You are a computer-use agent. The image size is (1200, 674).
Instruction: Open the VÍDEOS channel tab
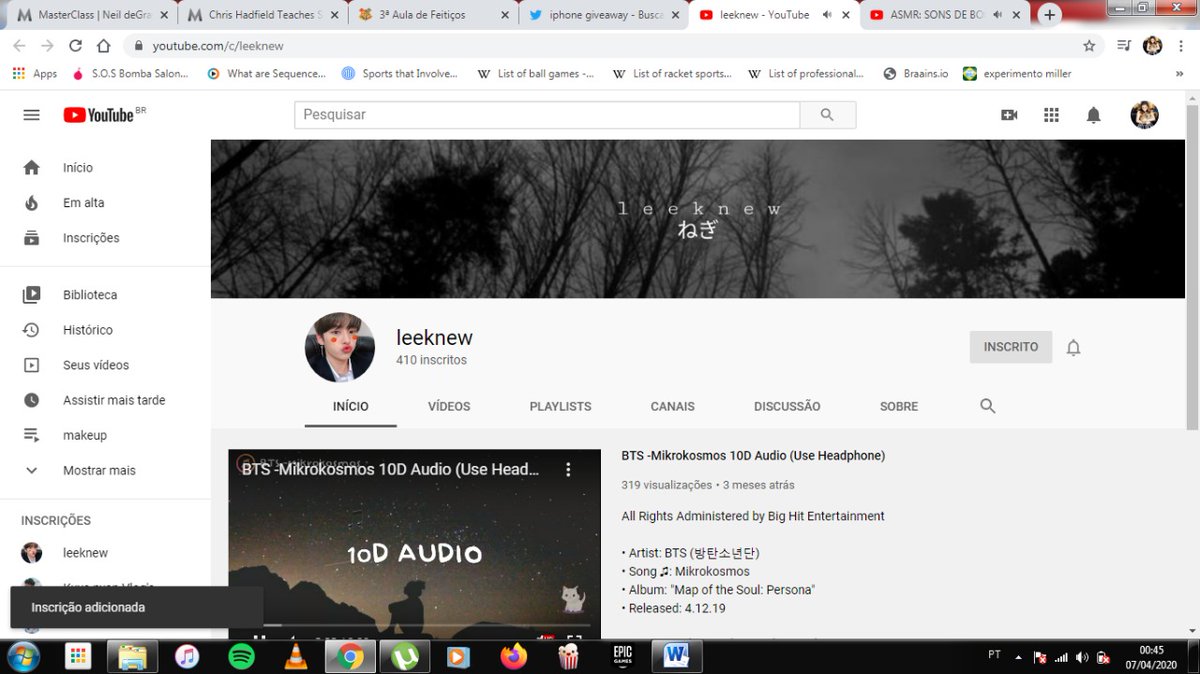tap(449, 407)
